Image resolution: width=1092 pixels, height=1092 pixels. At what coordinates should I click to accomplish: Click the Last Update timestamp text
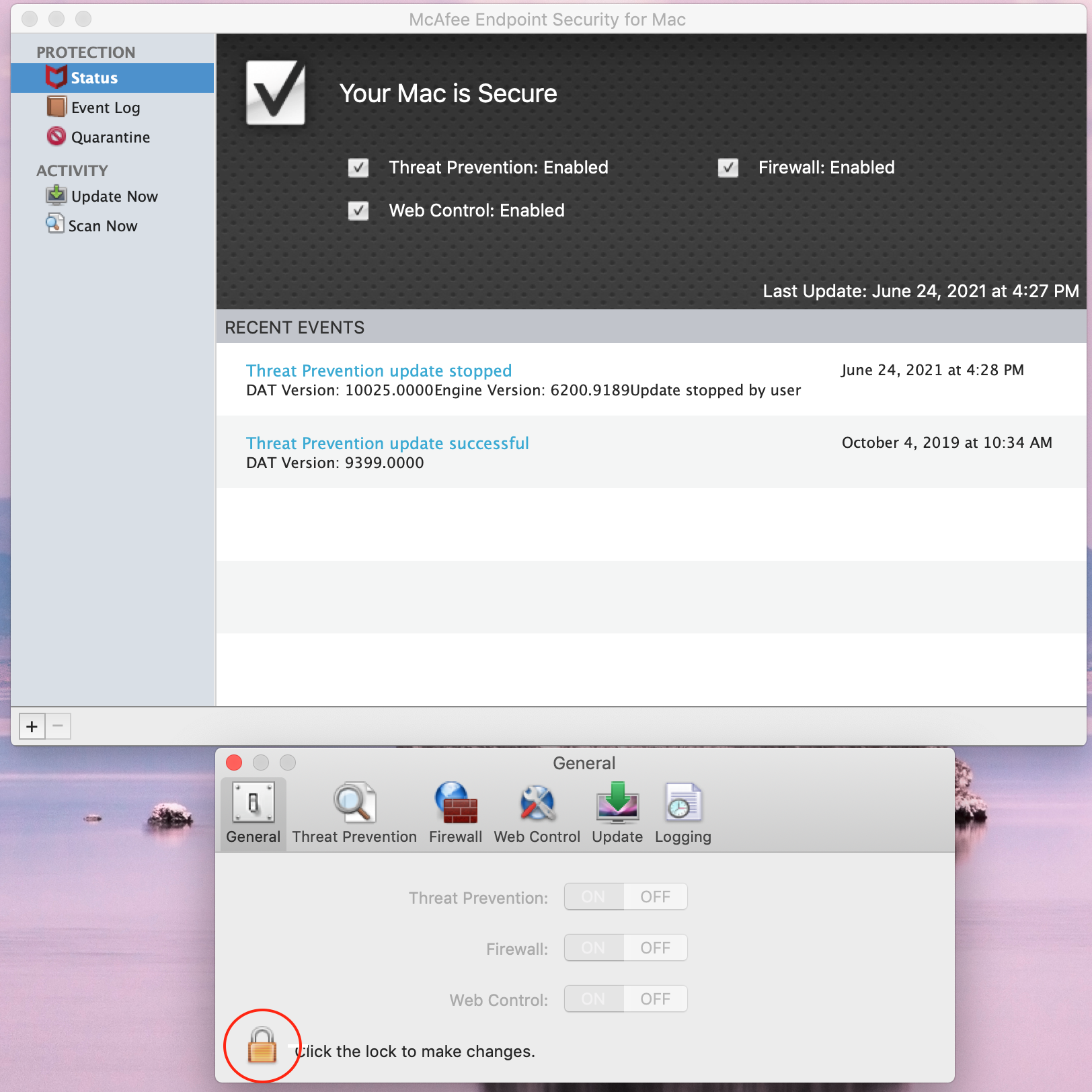[x=921, y=291]
